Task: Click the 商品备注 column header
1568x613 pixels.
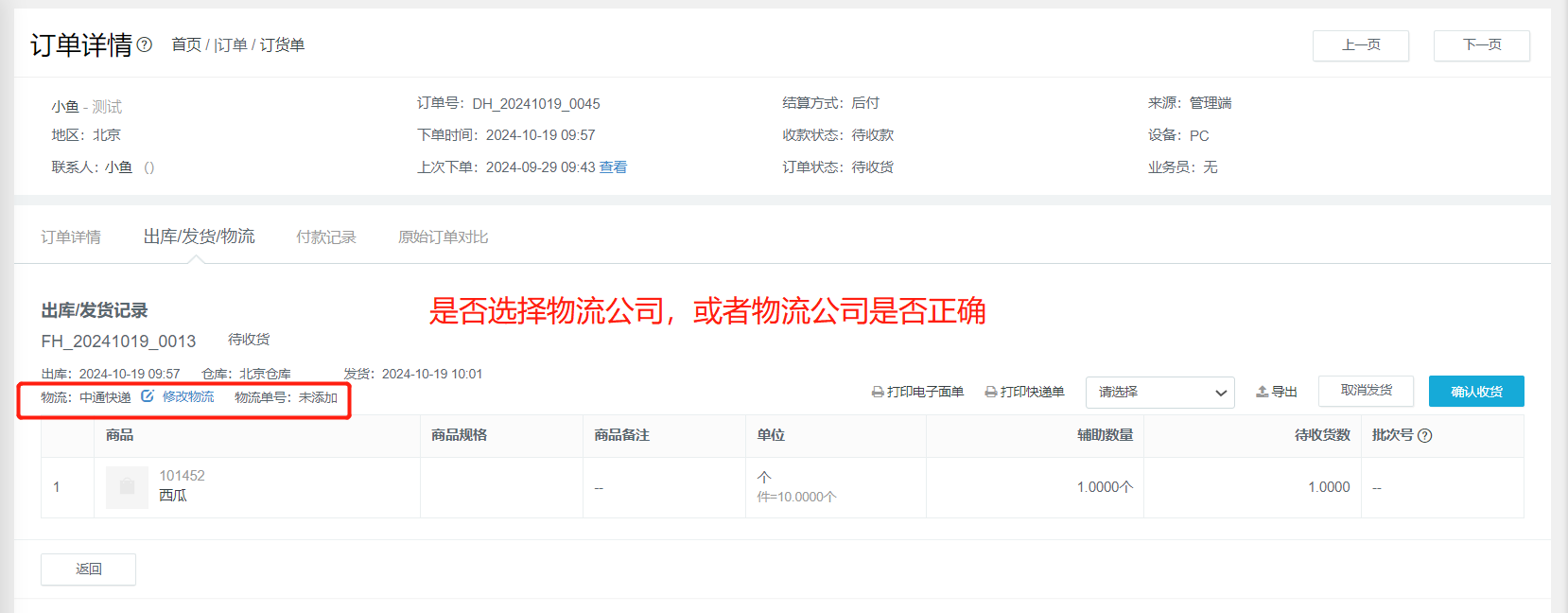Action: tap(621, 435)
